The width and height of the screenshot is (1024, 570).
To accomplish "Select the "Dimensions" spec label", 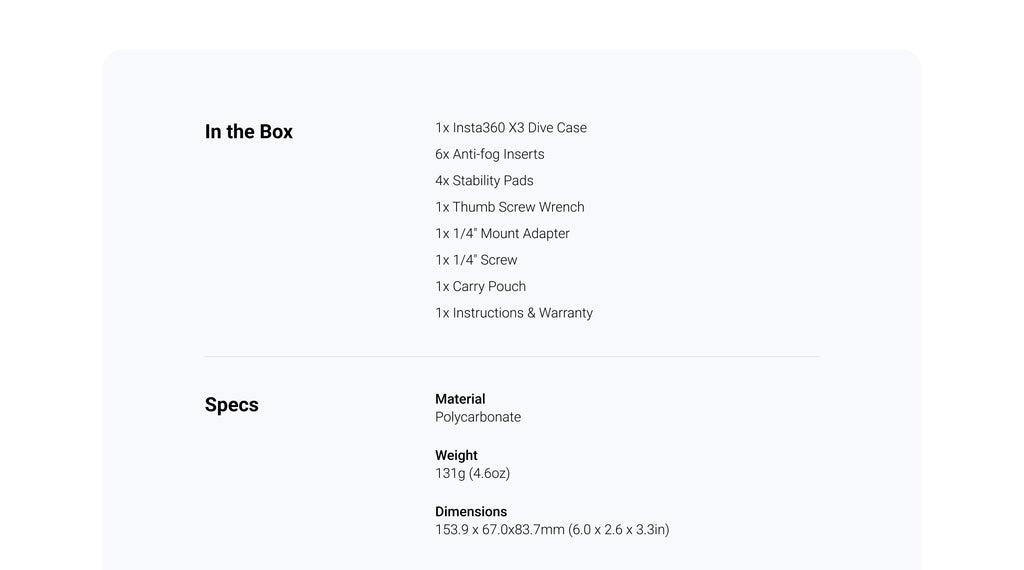I will coord(471,511).
